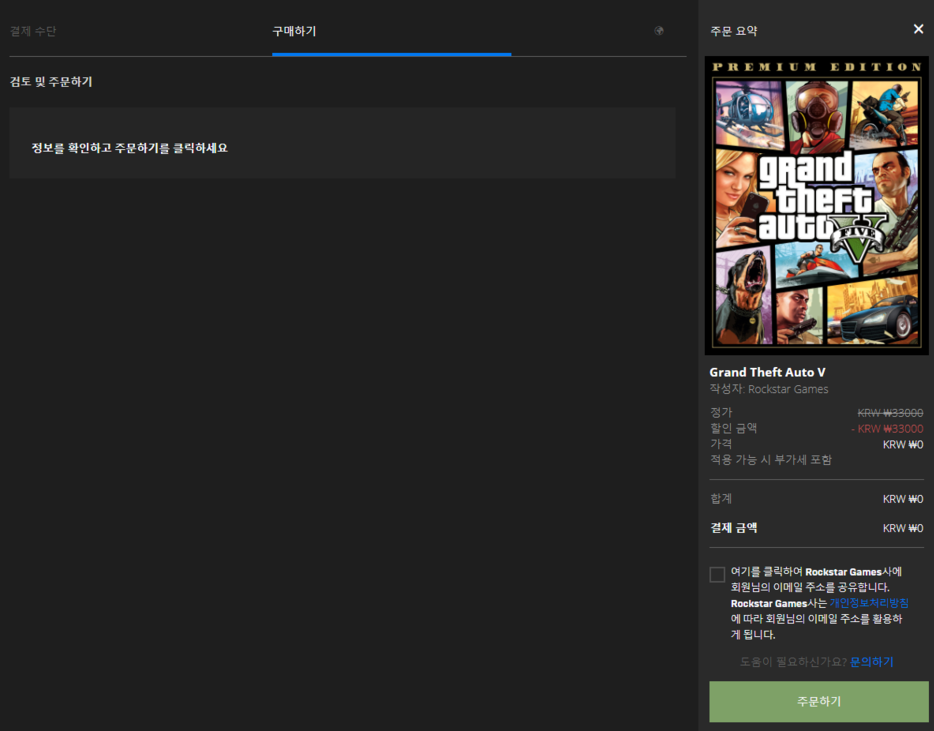Select the 구매하기 tab
This screenshot has width=934, height=731.
pyautogui.click(x=294, y=31)
